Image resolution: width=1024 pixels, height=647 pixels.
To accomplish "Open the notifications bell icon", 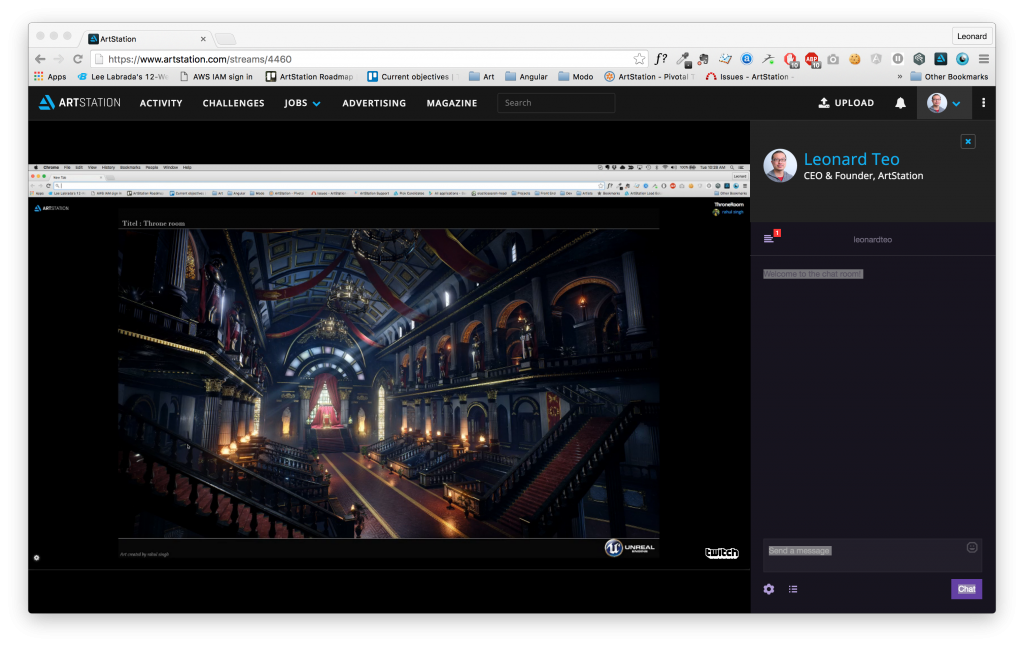I will pyautogui.click(x=900, y=103).
